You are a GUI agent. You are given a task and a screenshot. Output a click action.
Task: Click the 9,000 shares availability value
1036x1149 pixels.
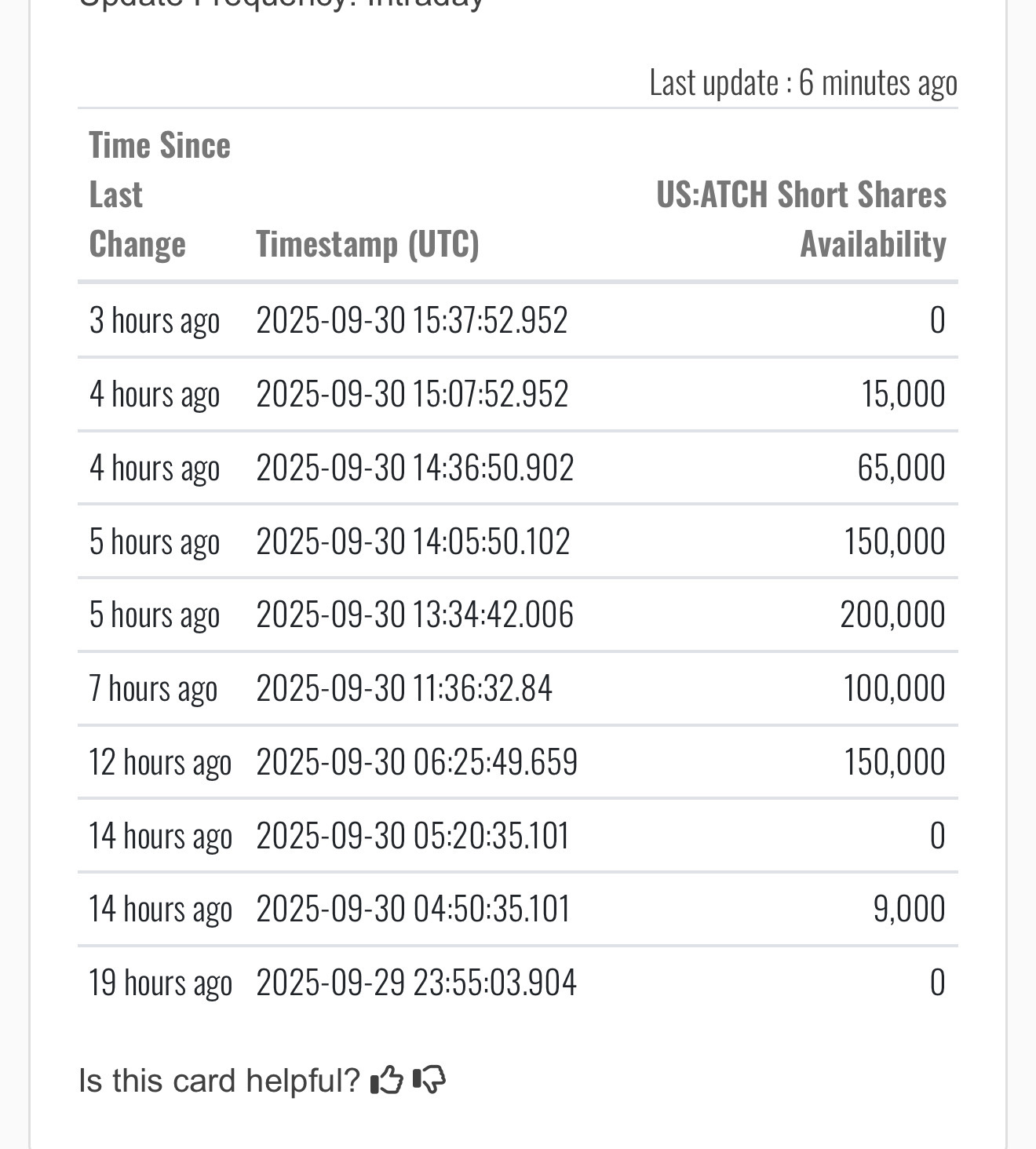(908, 909)
